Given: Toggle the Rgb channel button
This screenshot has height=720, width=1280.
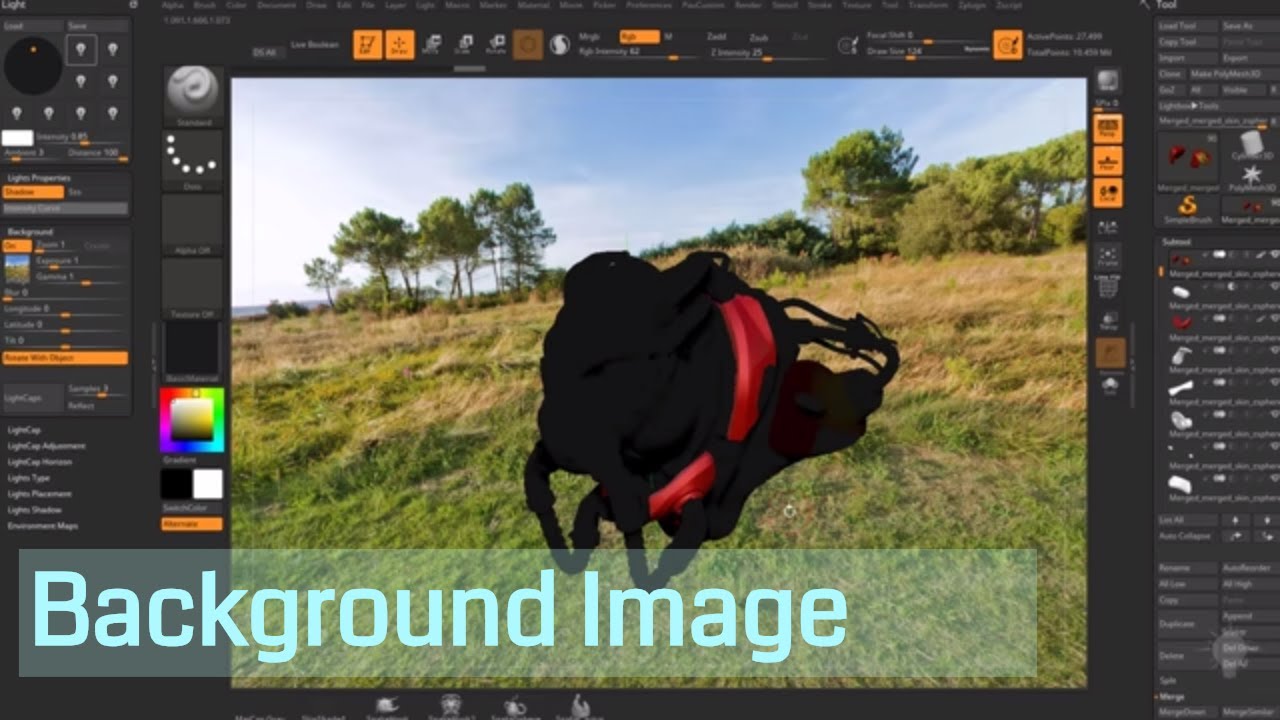Looking at the screenshot, I should [639, 37].
